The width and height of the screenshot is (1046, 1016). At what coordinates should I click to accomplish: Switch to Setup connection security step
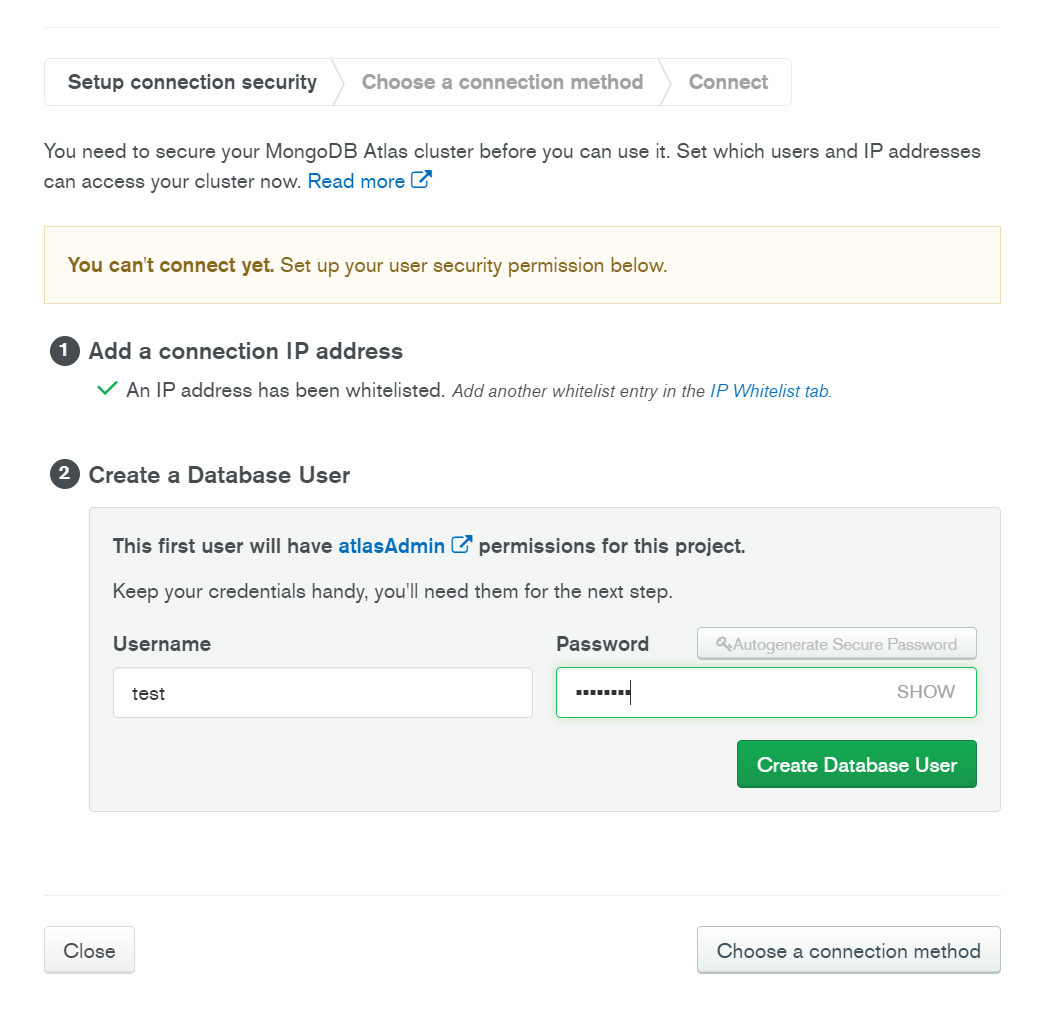point(192,82)
